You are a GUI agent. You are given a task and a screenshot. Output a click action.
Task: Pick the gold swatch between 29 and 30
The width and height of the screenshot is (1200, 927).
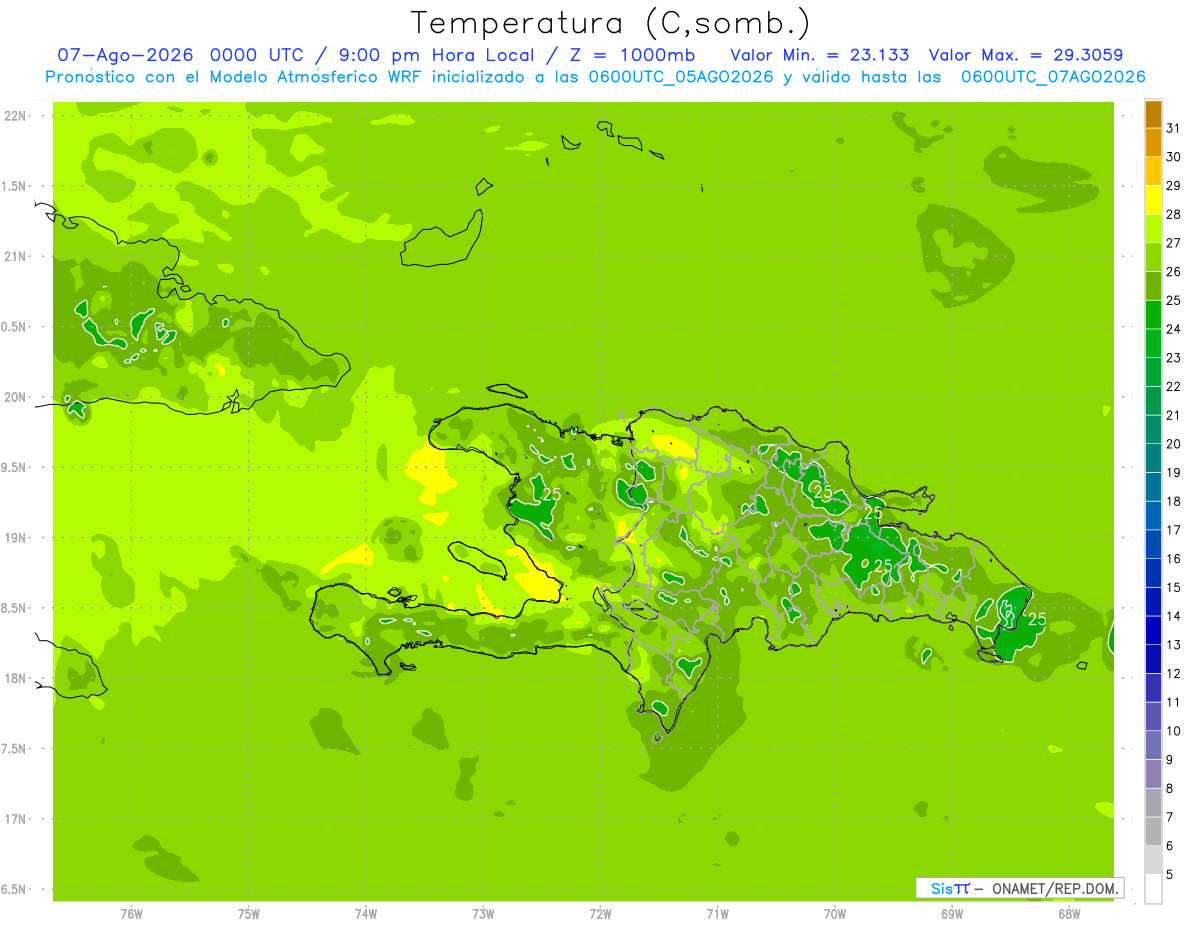click(1153, 172)
